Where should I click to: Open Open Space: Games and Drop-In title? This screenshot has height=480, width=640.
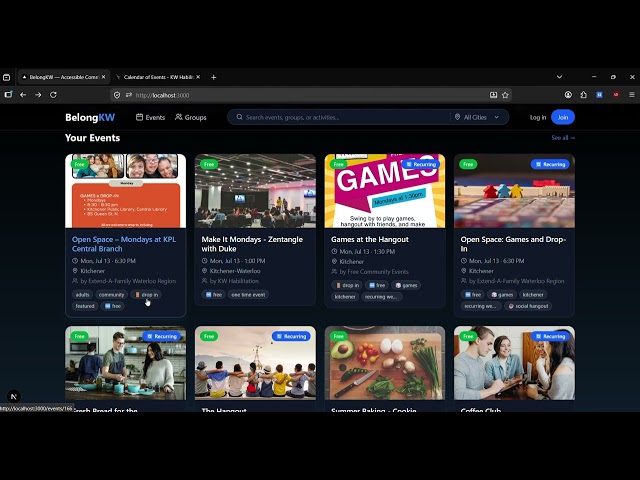coord(513,244)
